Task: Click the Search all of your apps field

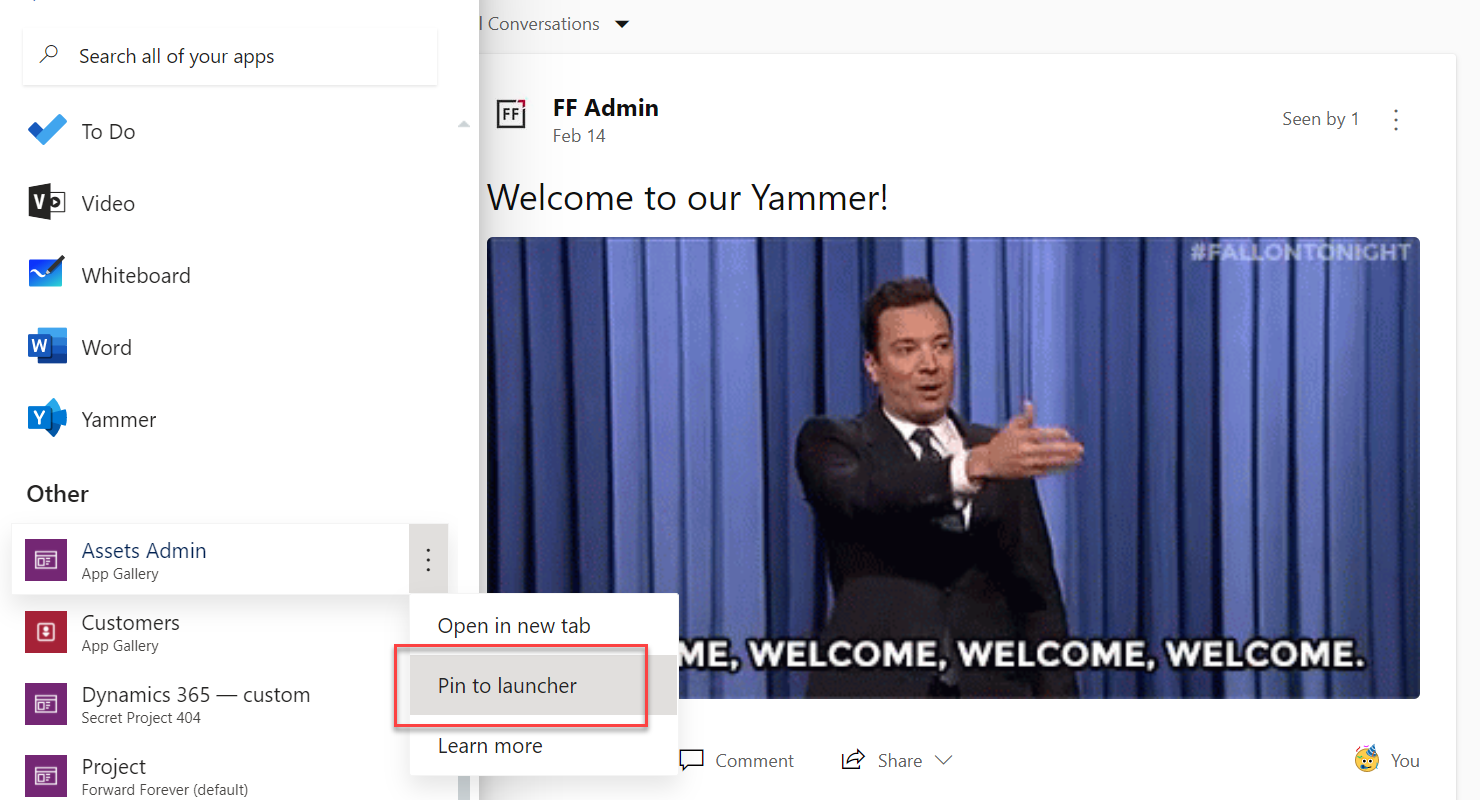Action: point(230,57)
